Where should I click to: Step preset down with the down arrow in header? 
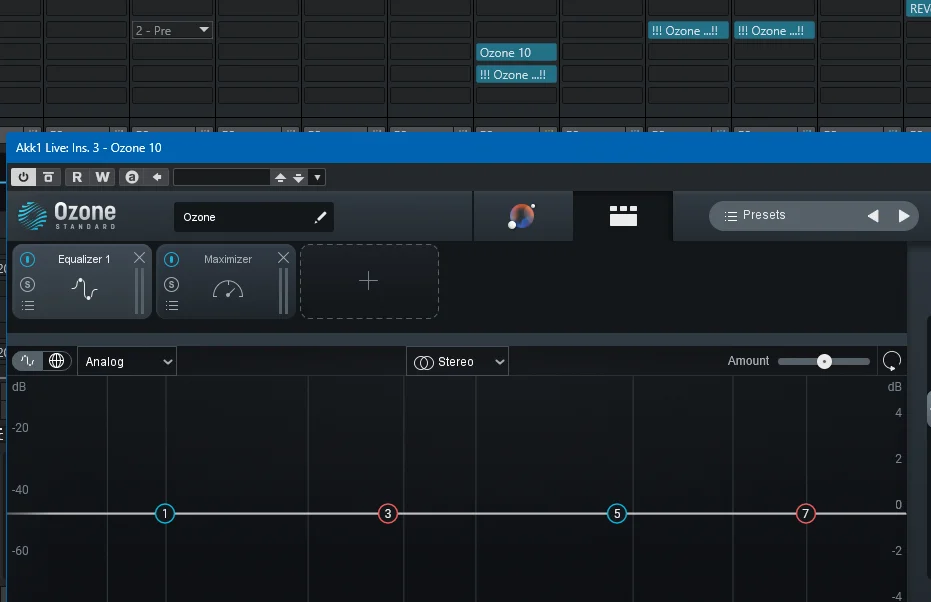point(299,177)
